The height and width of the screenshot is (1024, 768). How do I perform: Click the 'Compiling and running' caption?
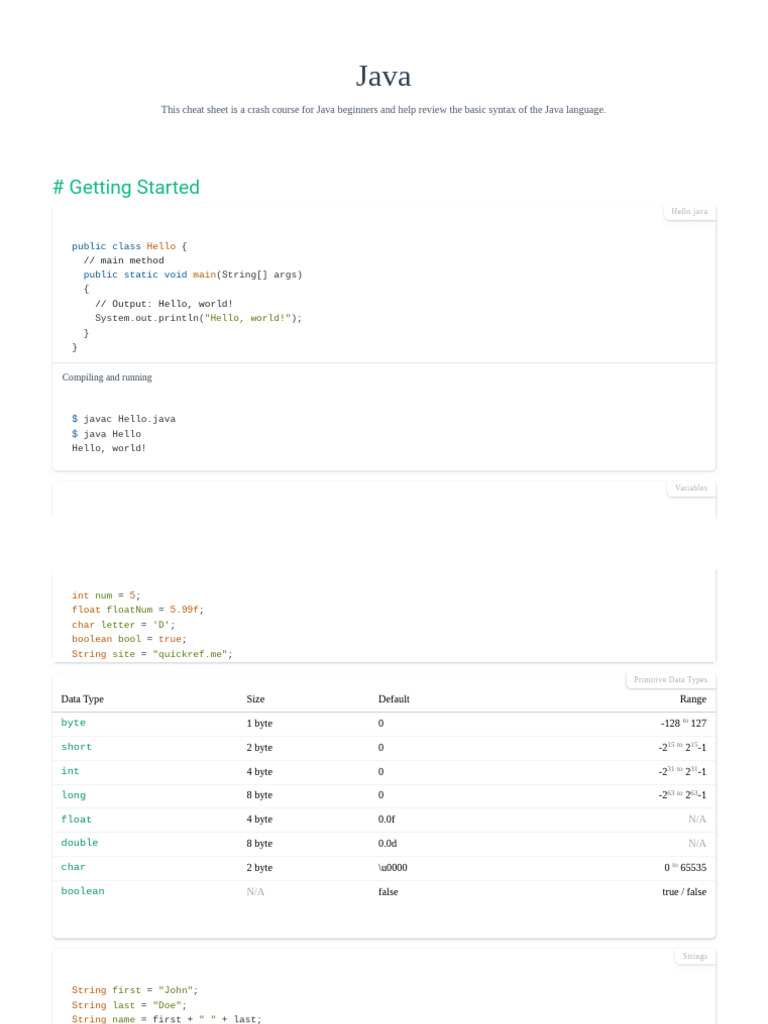[107, 377]
